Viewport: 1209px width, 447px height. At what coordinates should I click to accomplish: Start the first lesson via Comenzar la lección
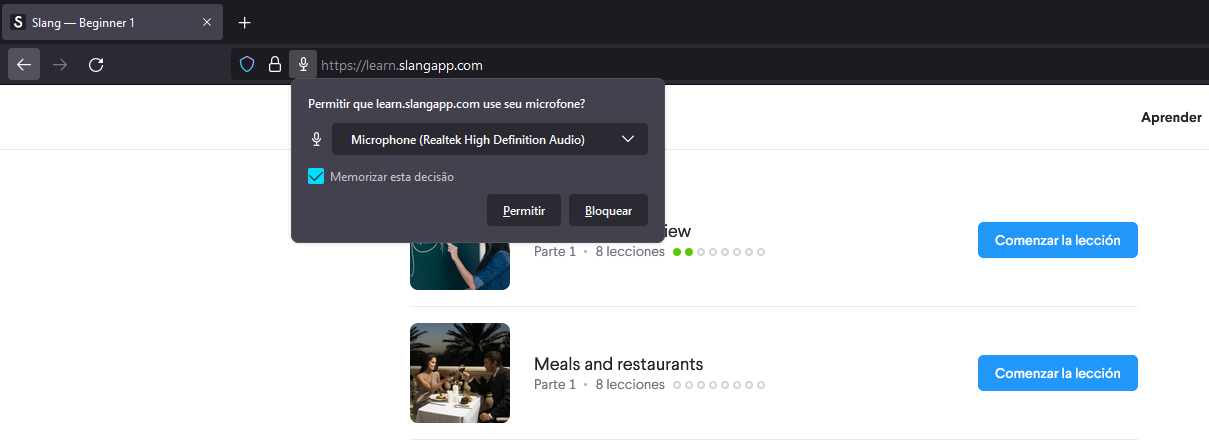coord(1058,240)
